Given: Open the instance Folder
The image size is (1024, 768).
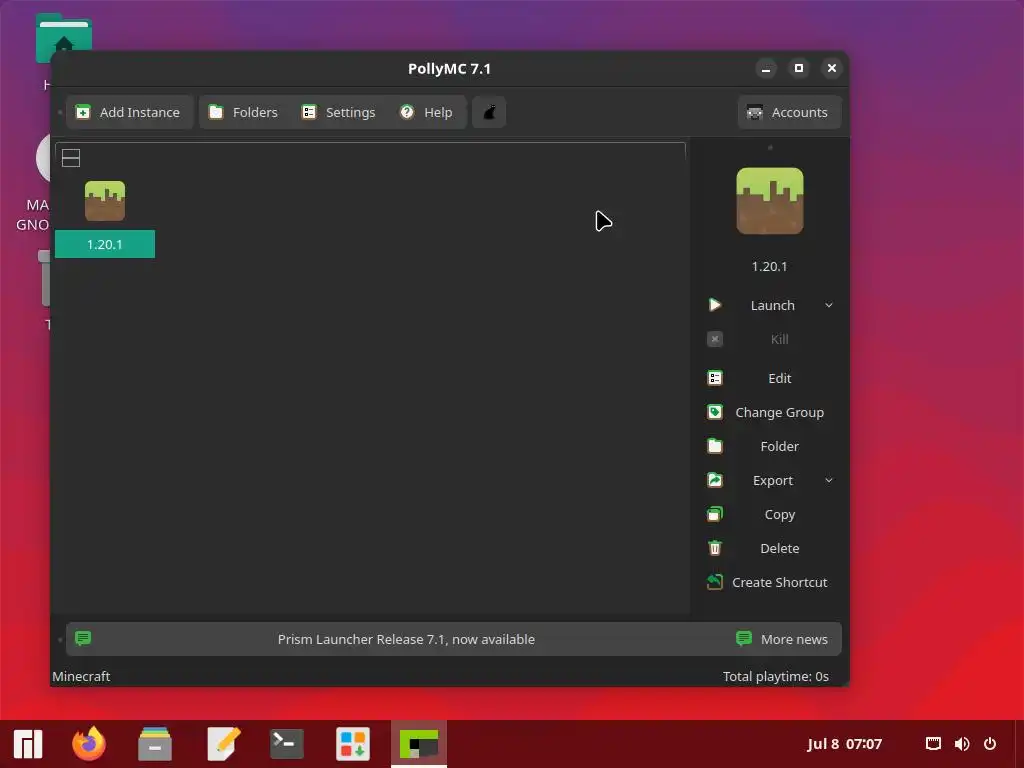Looking at the screenshot, I should coord(769,446).
